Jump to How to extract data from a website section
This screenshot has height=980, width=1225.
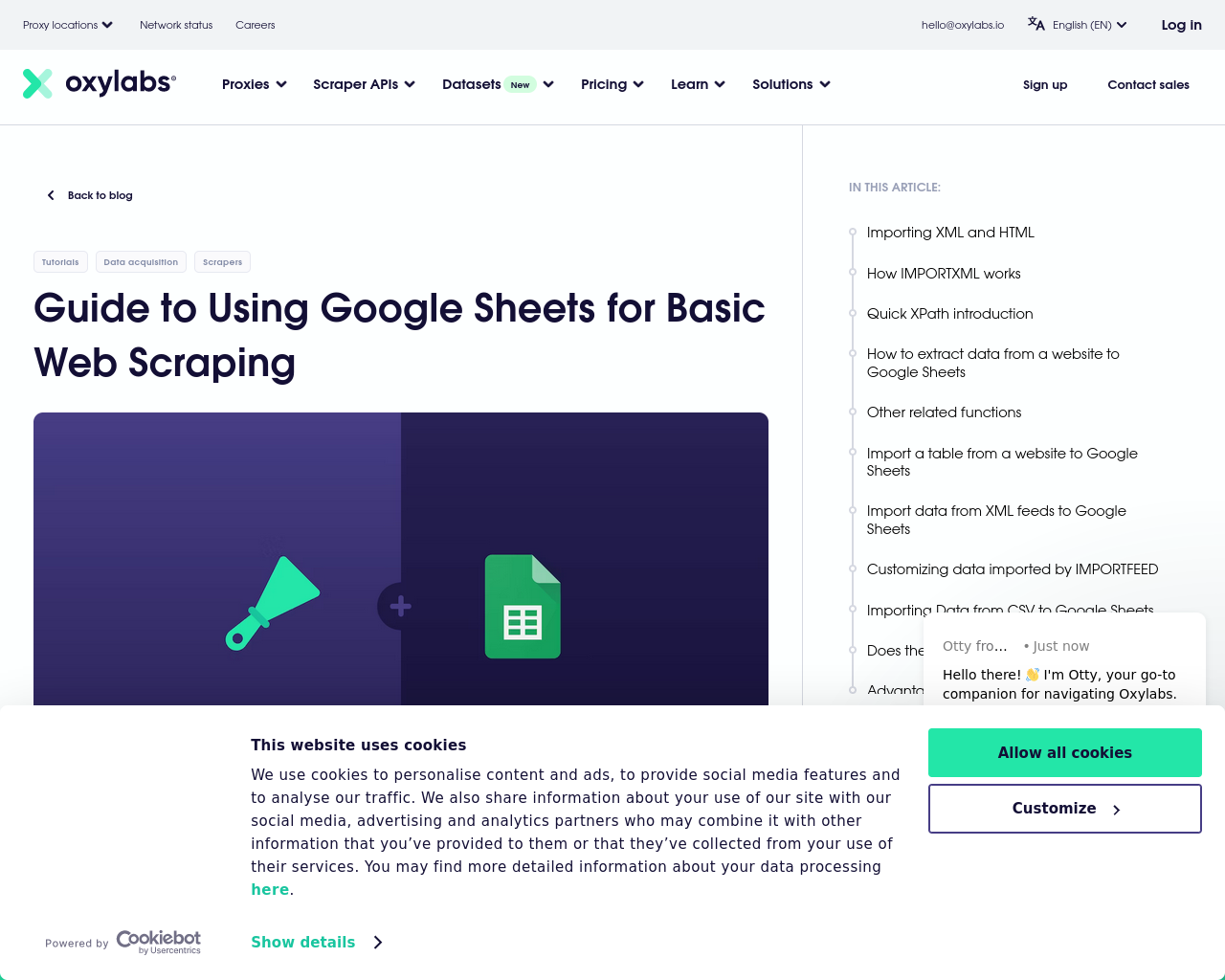click(992, 363)
